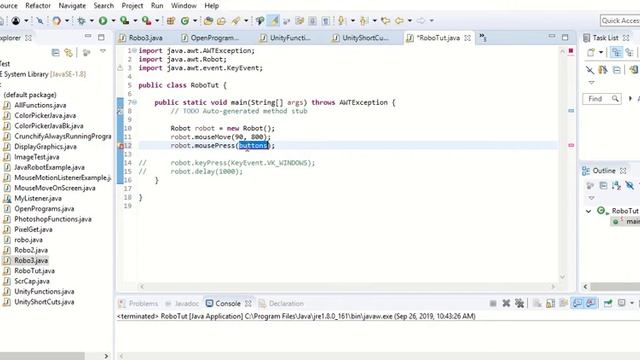The image size is (640, 360).
Task: Open the Refactor menu
Action: click(38, 6)
